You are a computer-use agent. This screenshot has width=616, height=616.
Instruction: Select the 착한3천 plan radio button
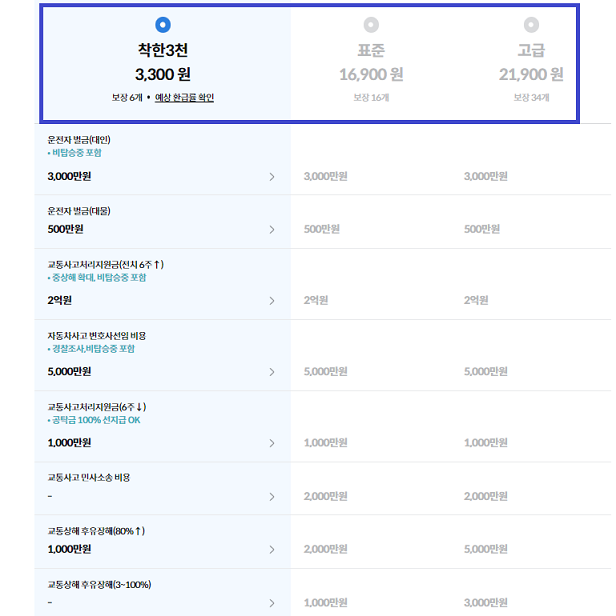163,25
